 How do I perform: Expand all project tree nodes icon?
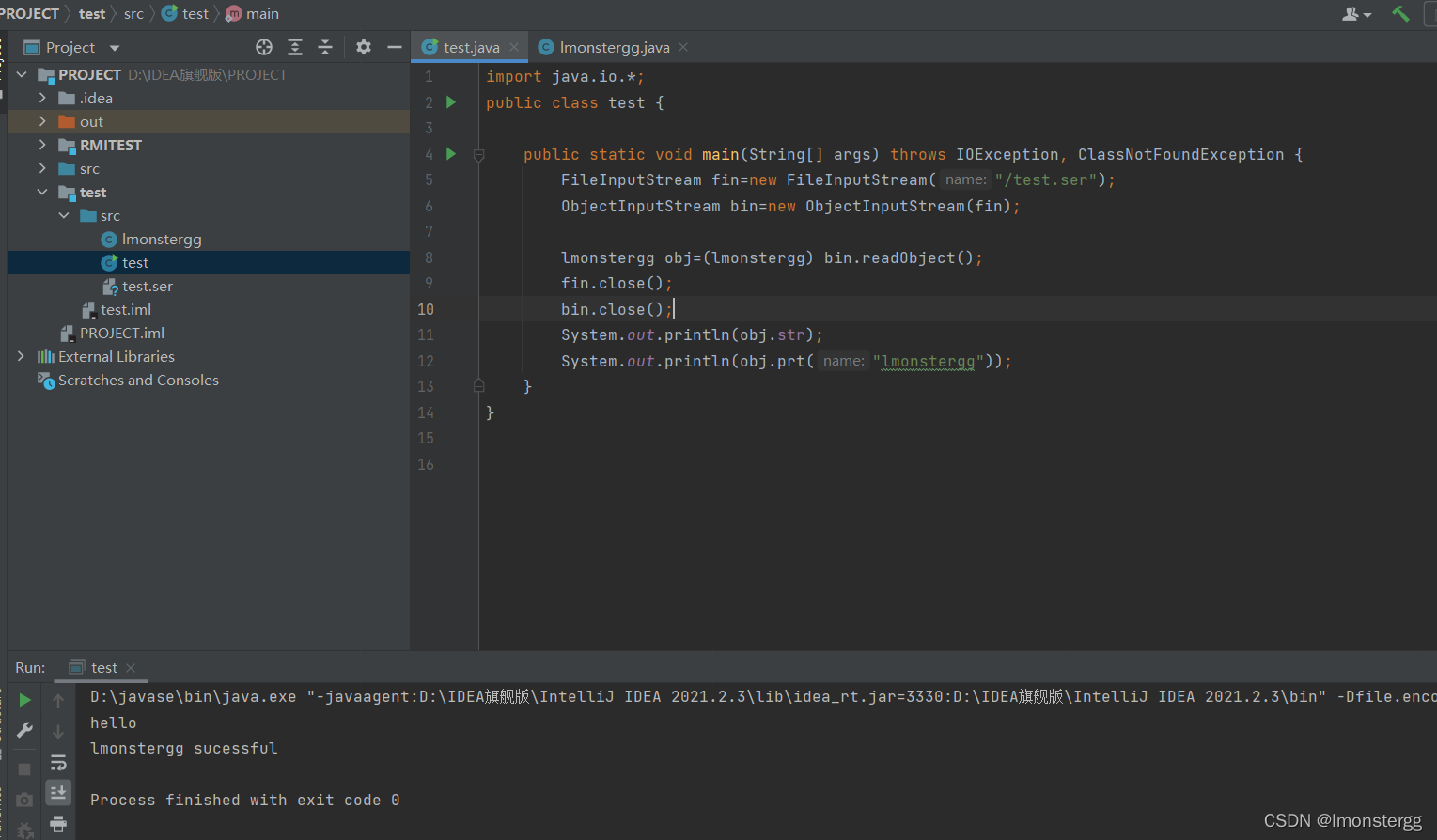(295, 47)
